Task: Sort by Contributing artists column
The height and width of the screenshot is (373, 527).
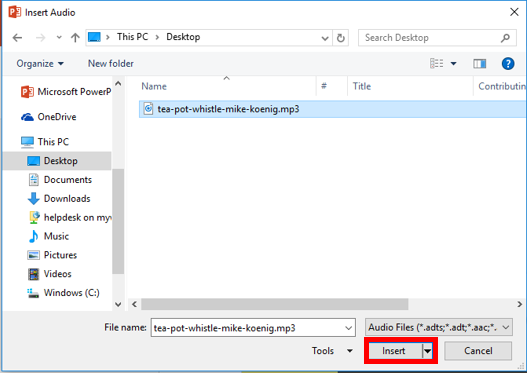Action: coord(501,86)
